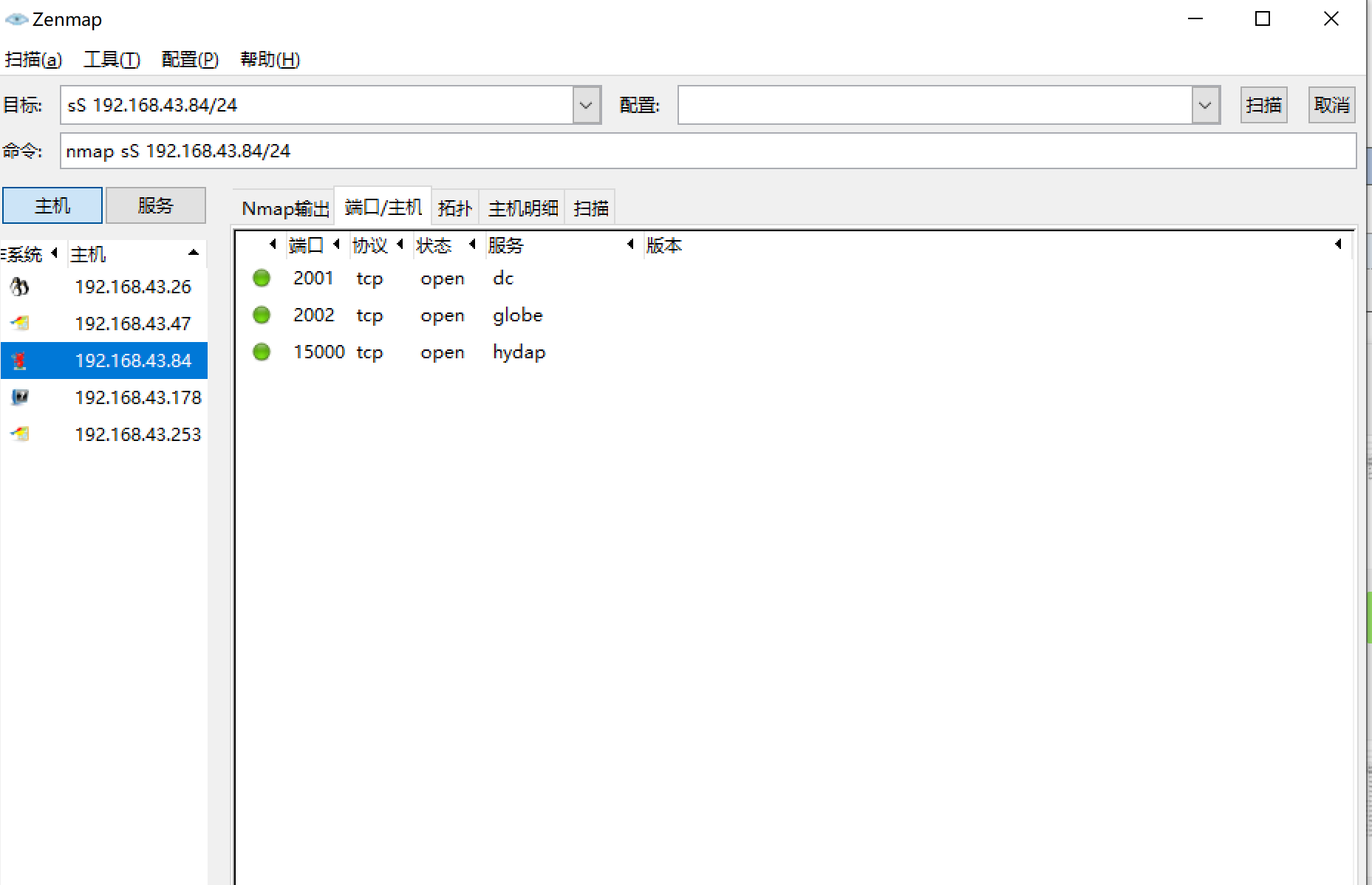The image size is (1372, 885).
Task: Maximize the Zenmap window
Action: click(1263, 18)
